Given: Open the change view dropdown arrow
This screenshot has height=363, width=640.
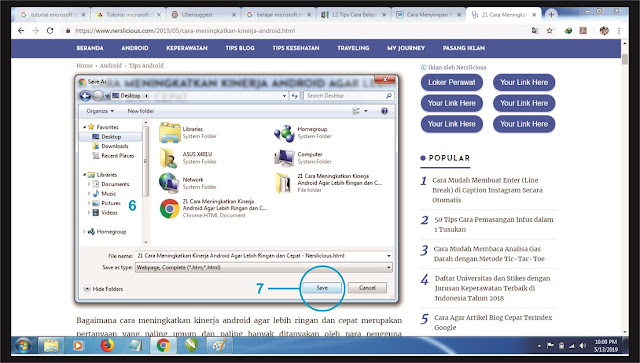Looking at the screenshot, I should coord(366,111).
